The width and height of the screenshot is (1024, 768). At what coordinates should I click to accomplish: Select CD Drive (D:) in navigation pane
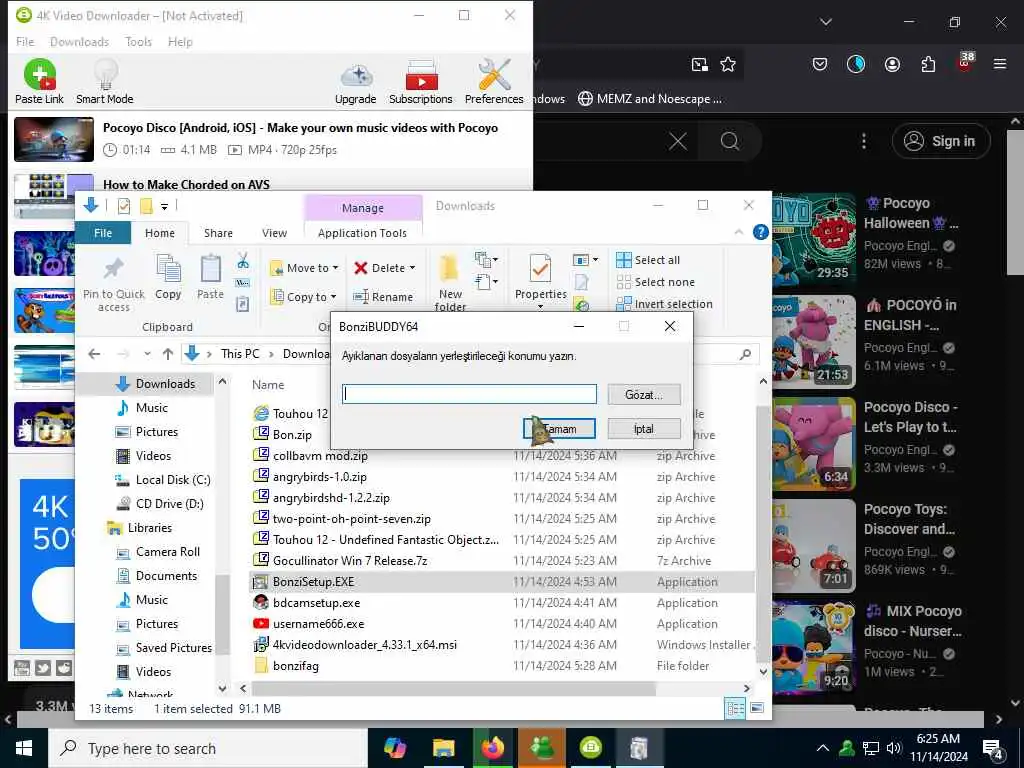pos(160,504)
